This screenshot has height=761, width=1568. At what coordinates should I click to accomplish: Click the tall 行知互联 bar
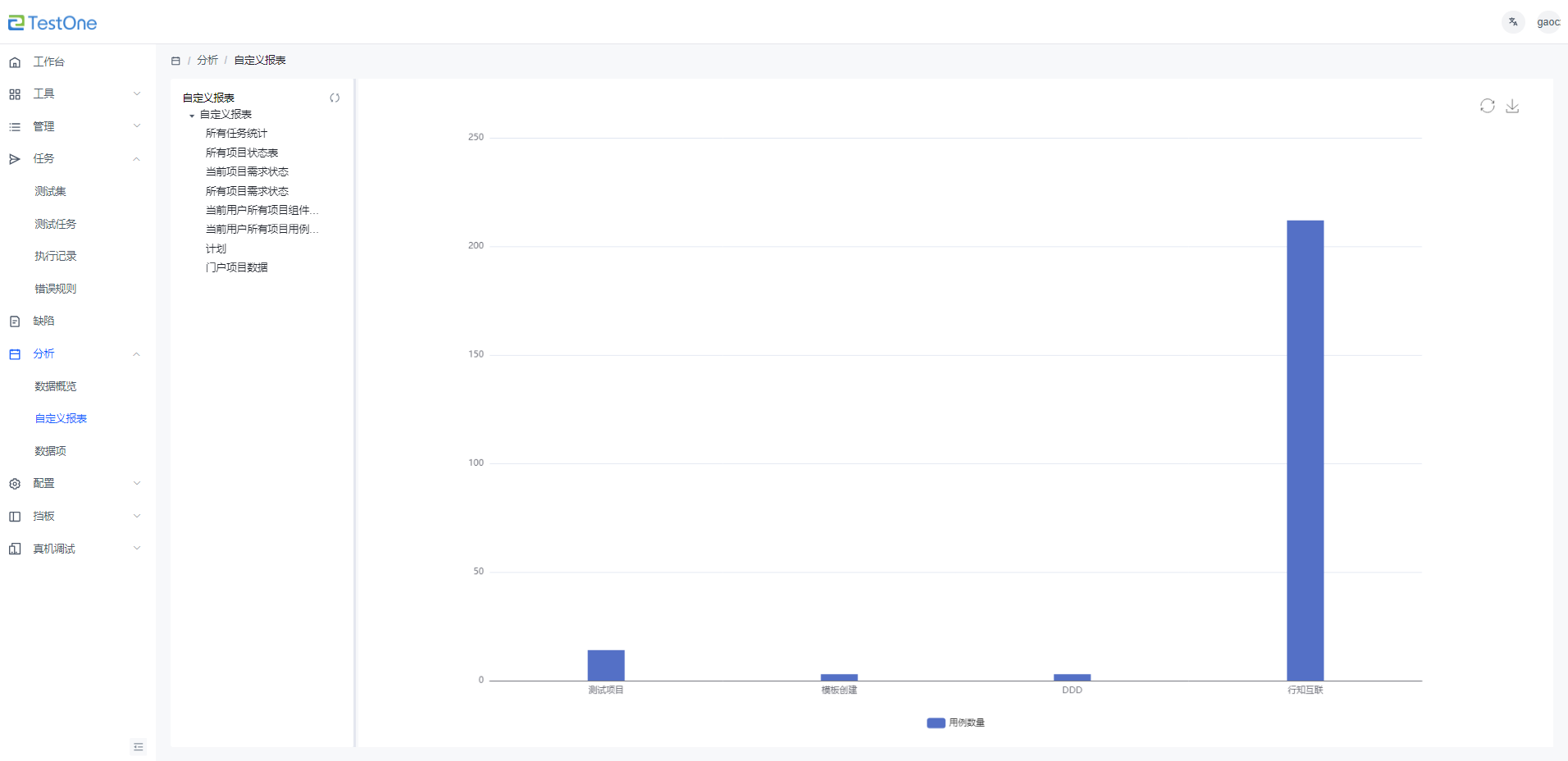(x=1305, y=449)
